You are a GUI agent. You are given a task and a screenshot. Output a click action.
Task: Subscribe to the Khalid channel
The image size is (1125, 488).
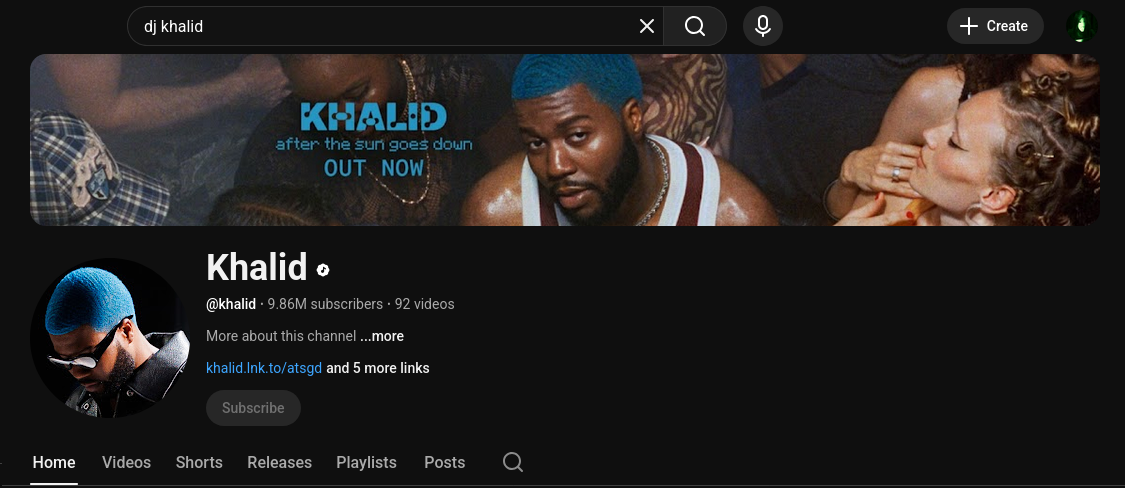click(253, 408)
